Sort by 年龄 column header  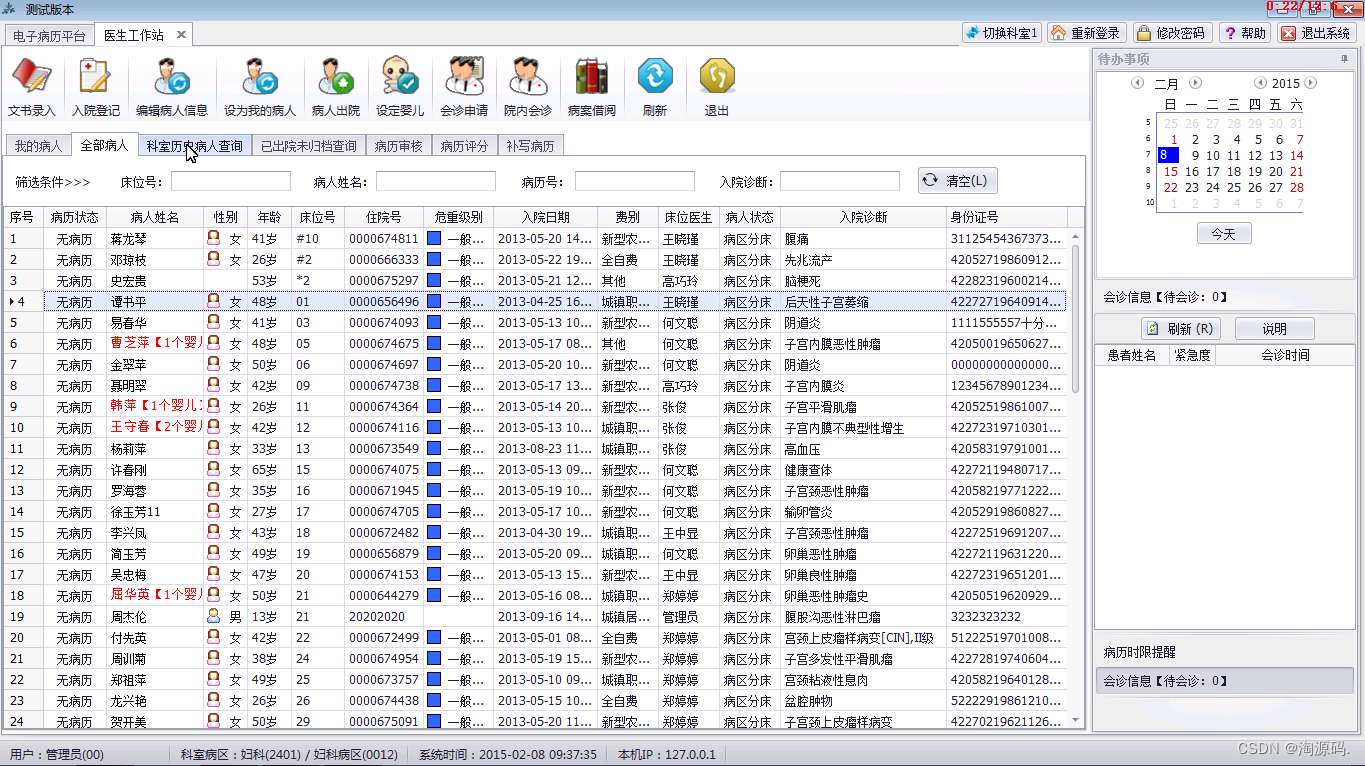pyautogui.click(x=268, y=217)
